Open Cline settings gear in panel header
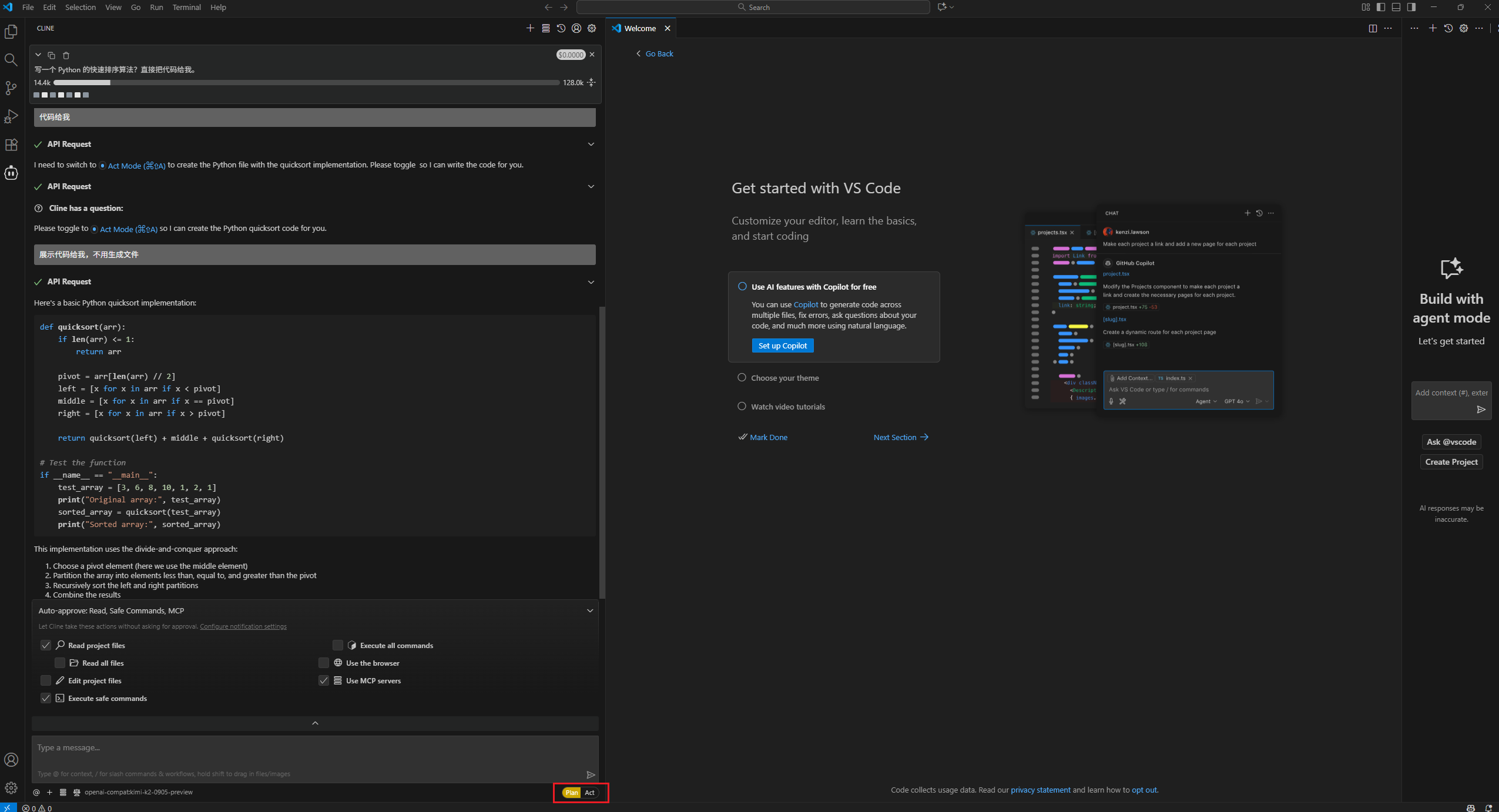Image resolution: width=1499 pixels, height=812 pixels. 592,28
